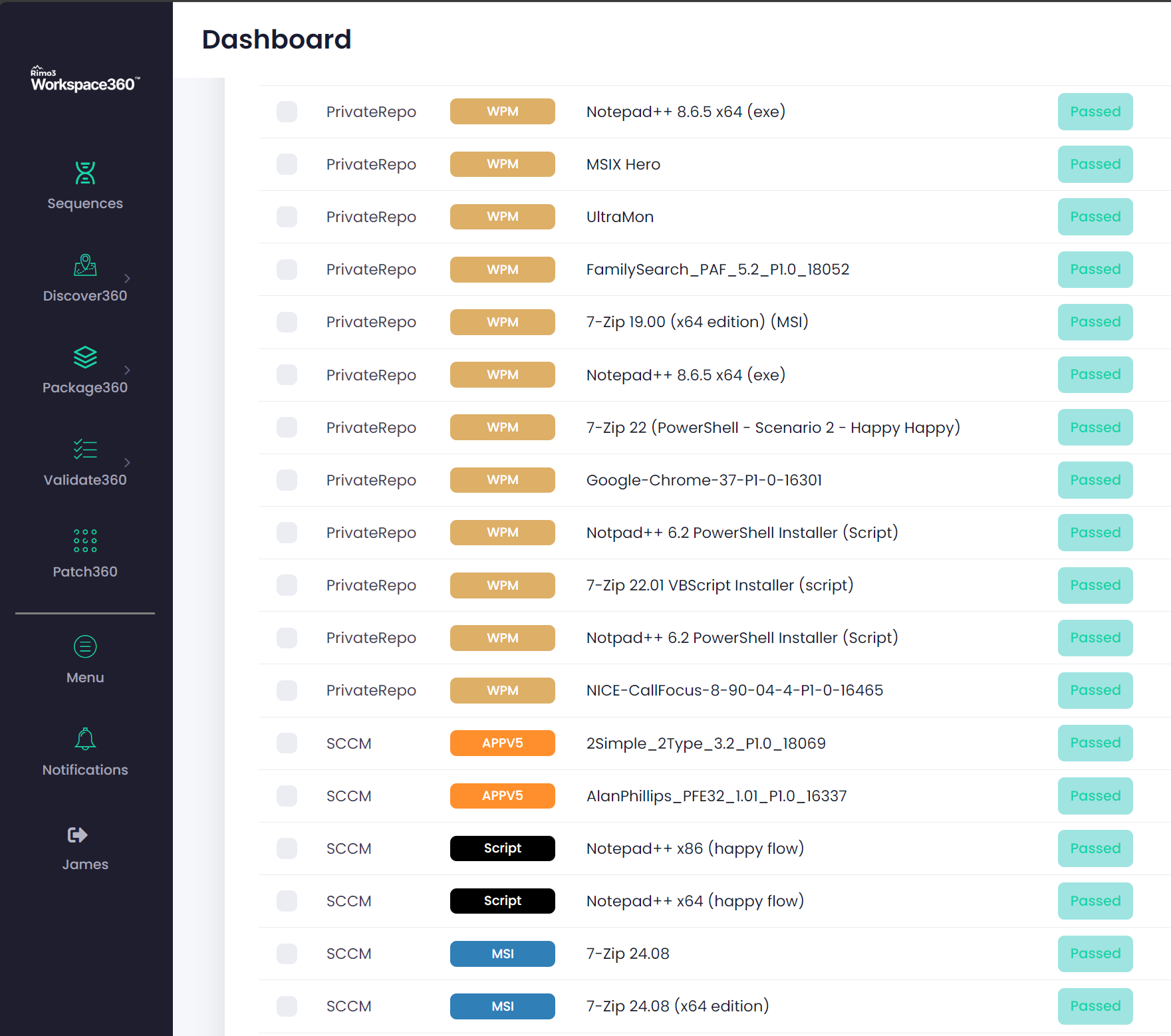Click the MSI badge for 7-Zip 24.08

503,954
